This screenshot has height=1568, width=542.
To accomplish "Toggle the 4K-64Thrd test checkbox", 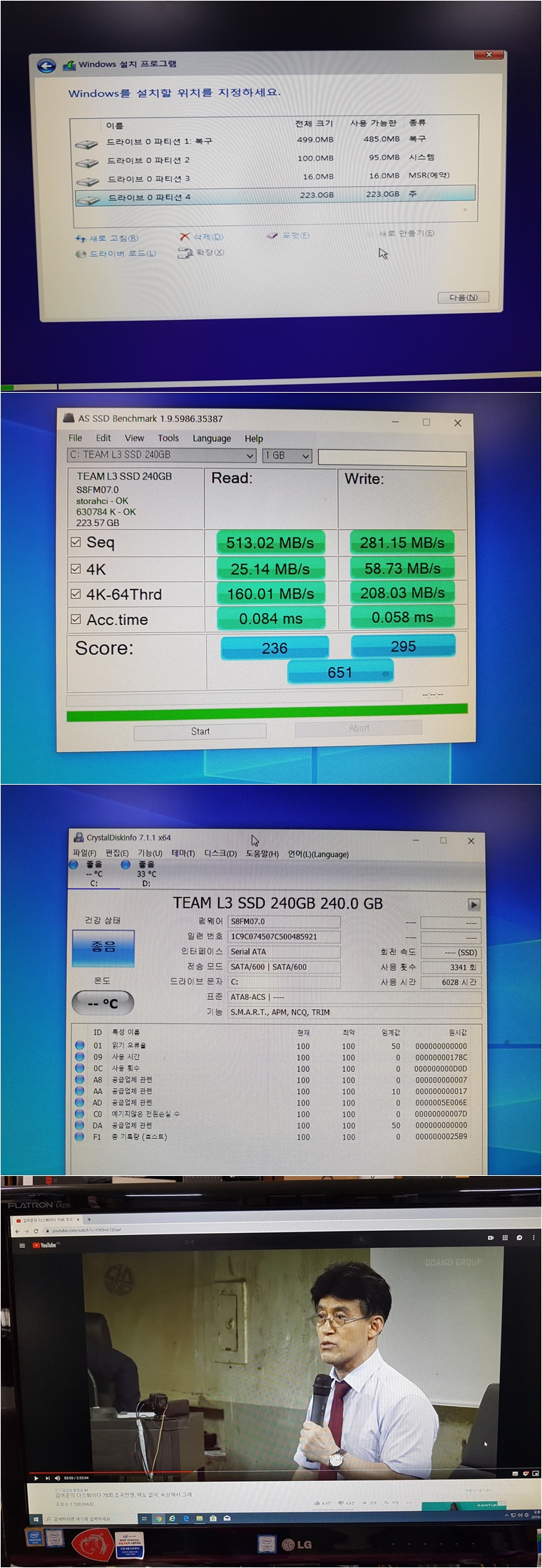I will pos(76,594).
